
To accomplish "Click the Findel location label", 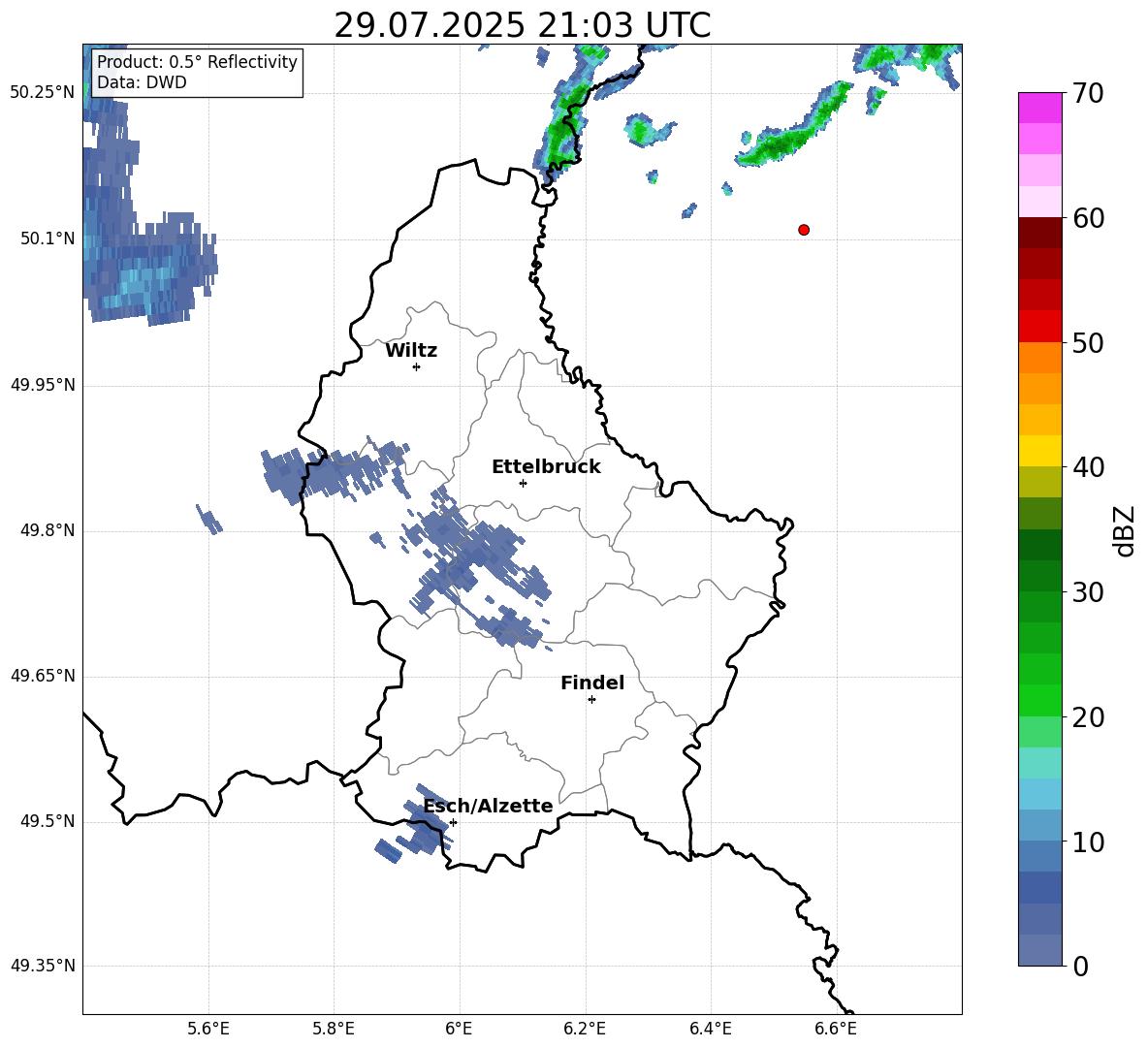I will 592,683.
